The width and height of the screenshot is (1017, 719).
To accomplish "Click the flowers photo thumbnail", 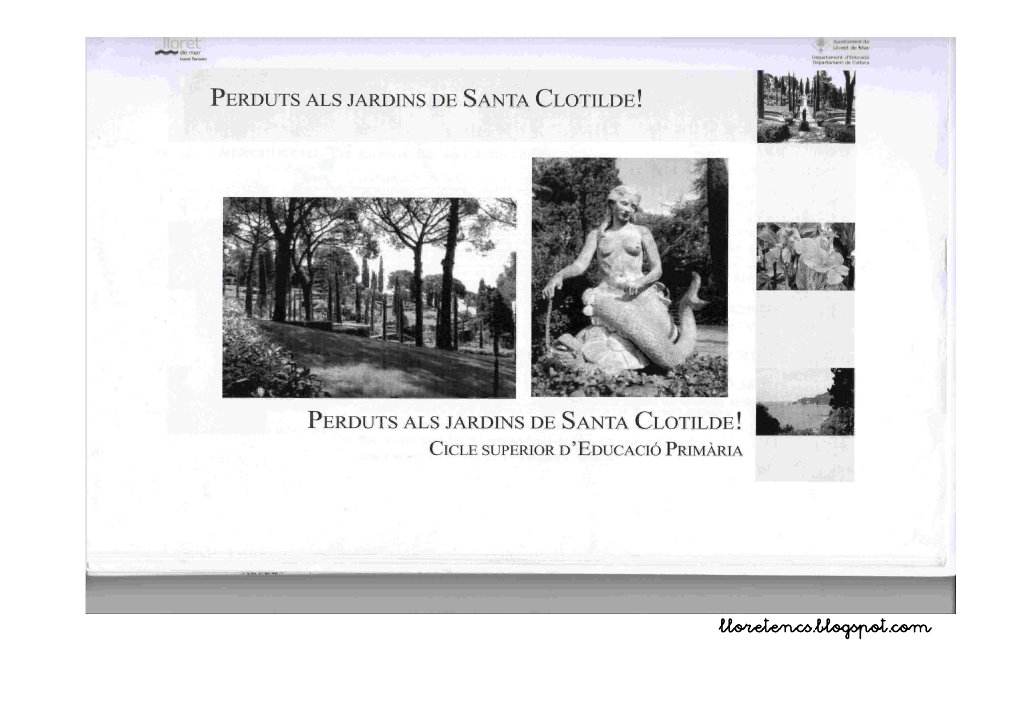I will click(806, 256).
